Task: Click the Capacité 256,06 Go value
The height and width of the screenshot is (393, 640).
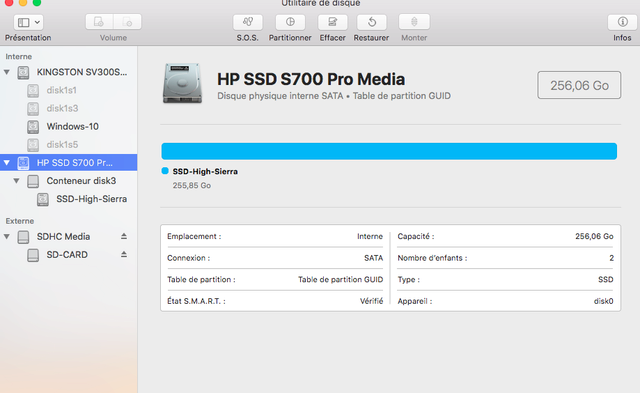Action: coord(594,236)
